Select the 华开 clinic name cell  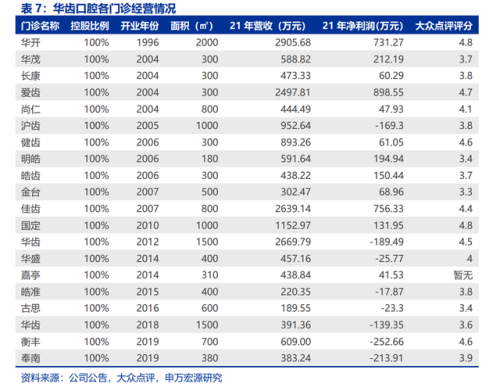[x=31, y=43]
